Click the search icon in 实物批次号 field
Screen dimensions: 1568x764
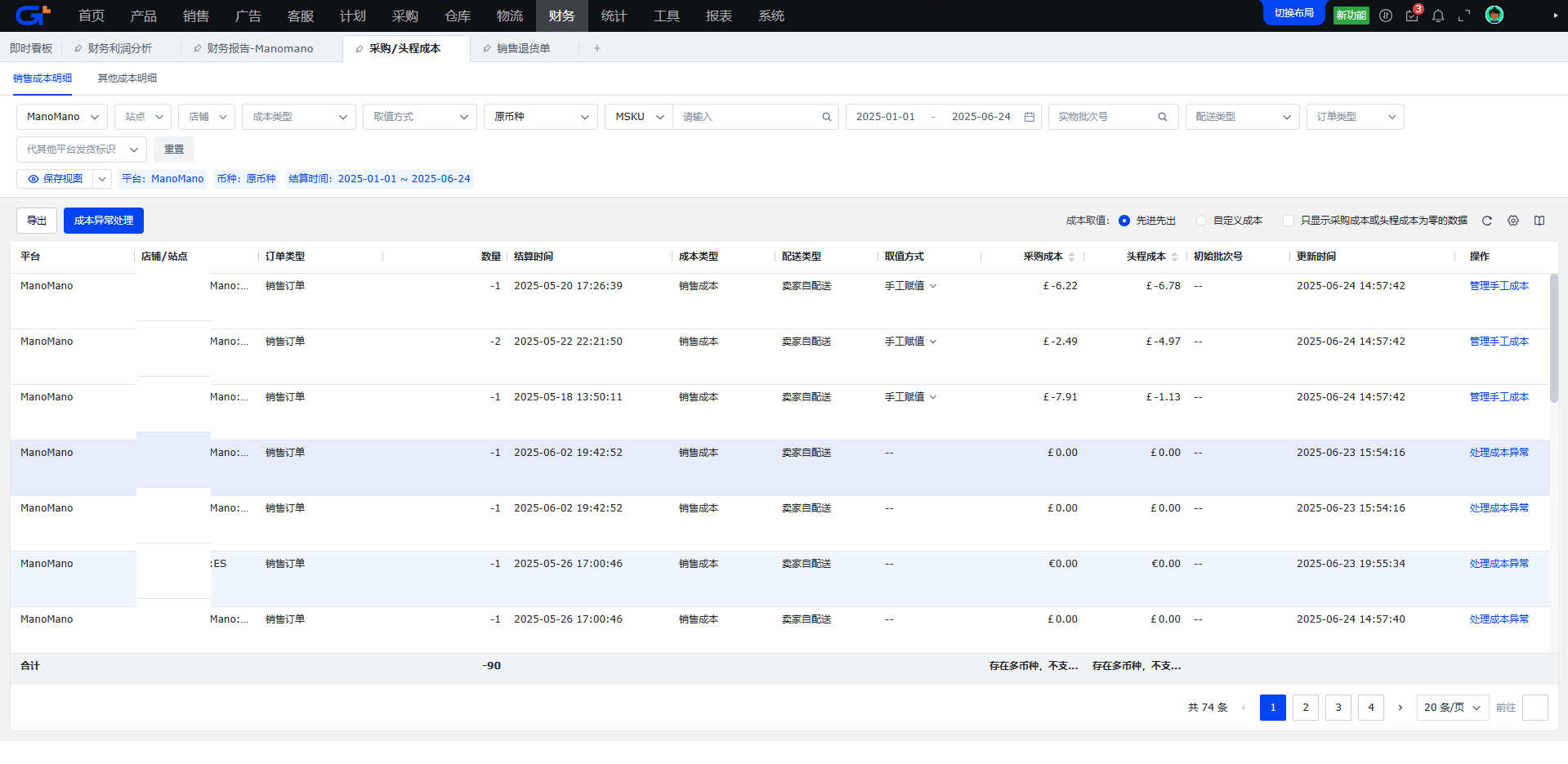coord(1163,117)
